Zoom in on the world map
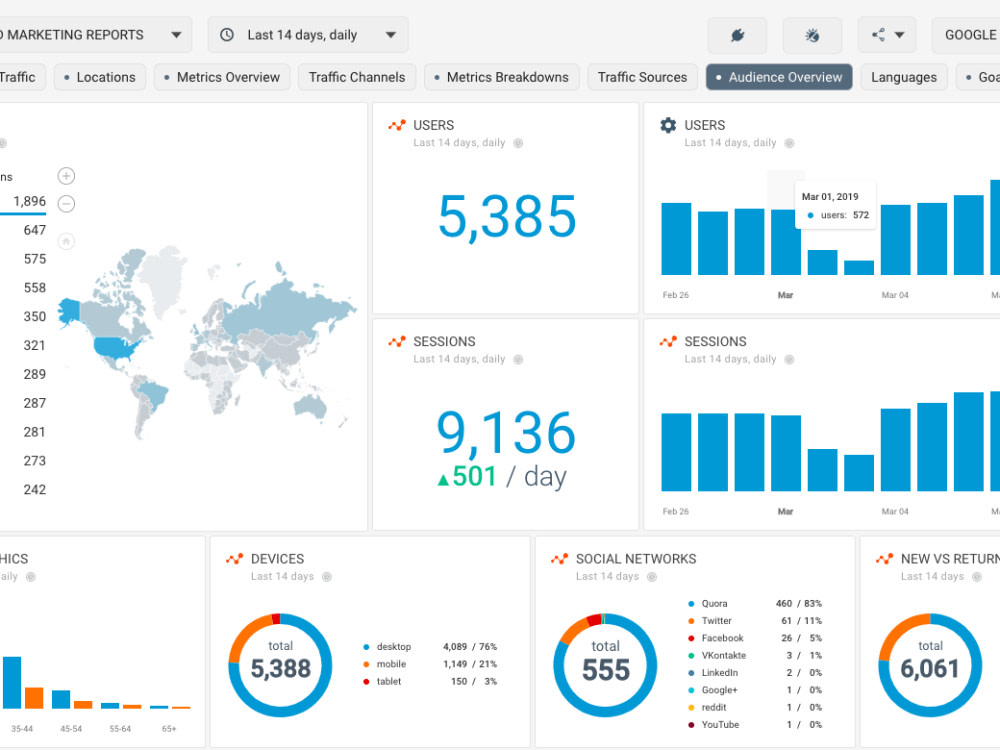The width and height of the screenshot is (1000, 750). tap(66, 175)
